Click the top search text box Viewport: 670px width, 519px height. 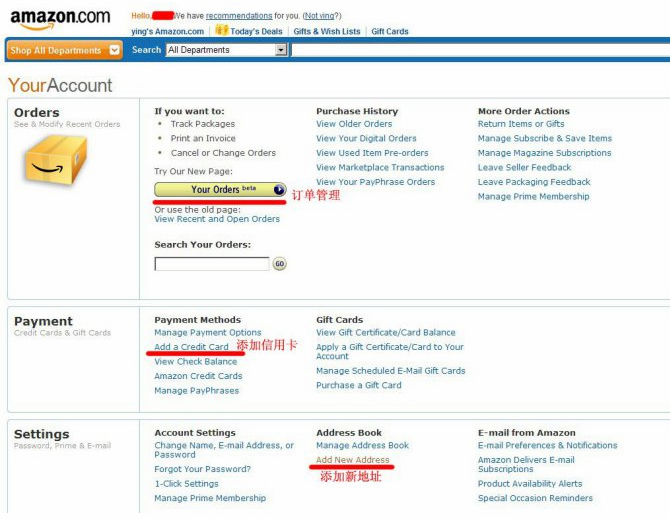tap(480, 50)
